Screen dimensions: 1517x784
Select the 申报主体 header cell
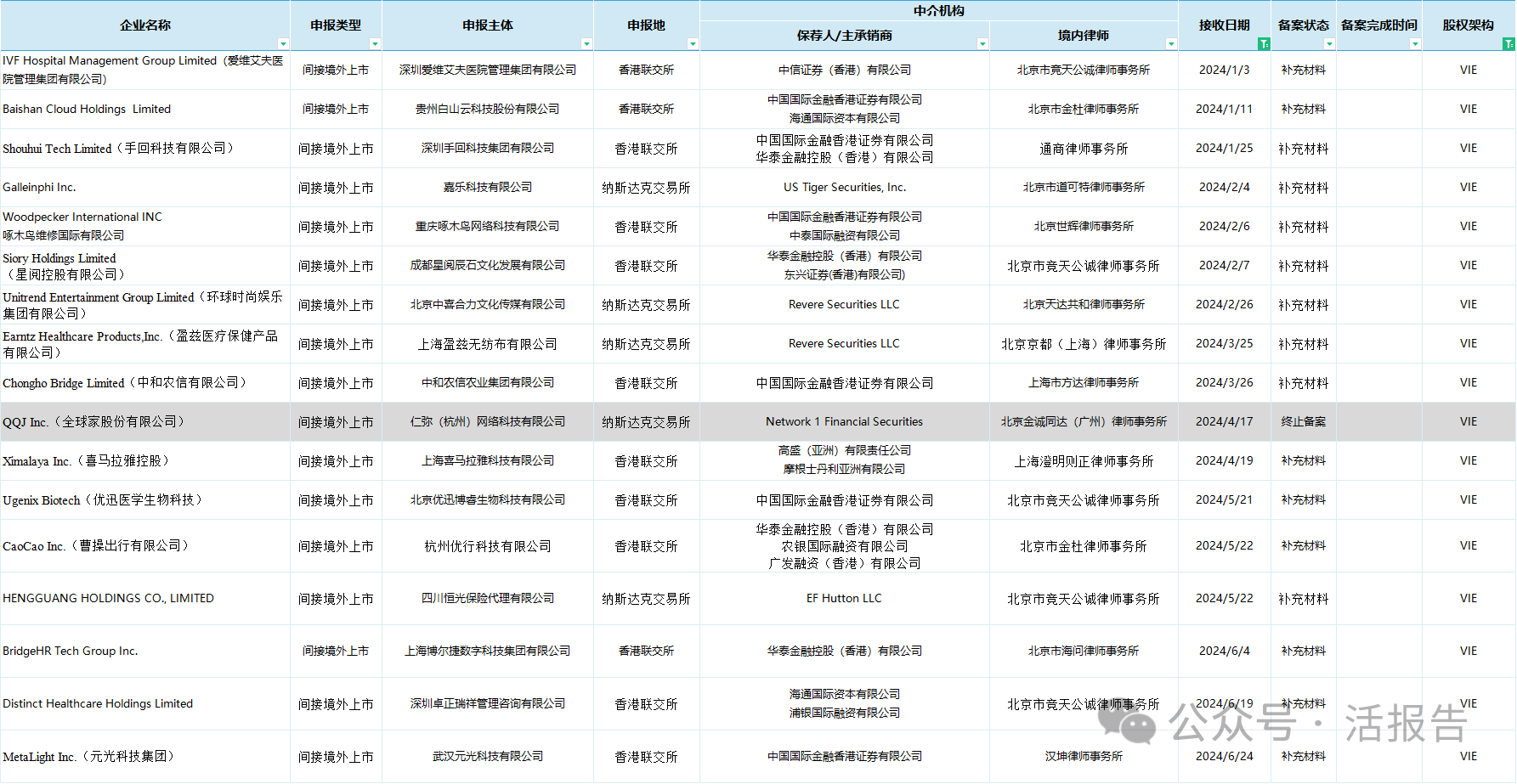pos(488,25)
